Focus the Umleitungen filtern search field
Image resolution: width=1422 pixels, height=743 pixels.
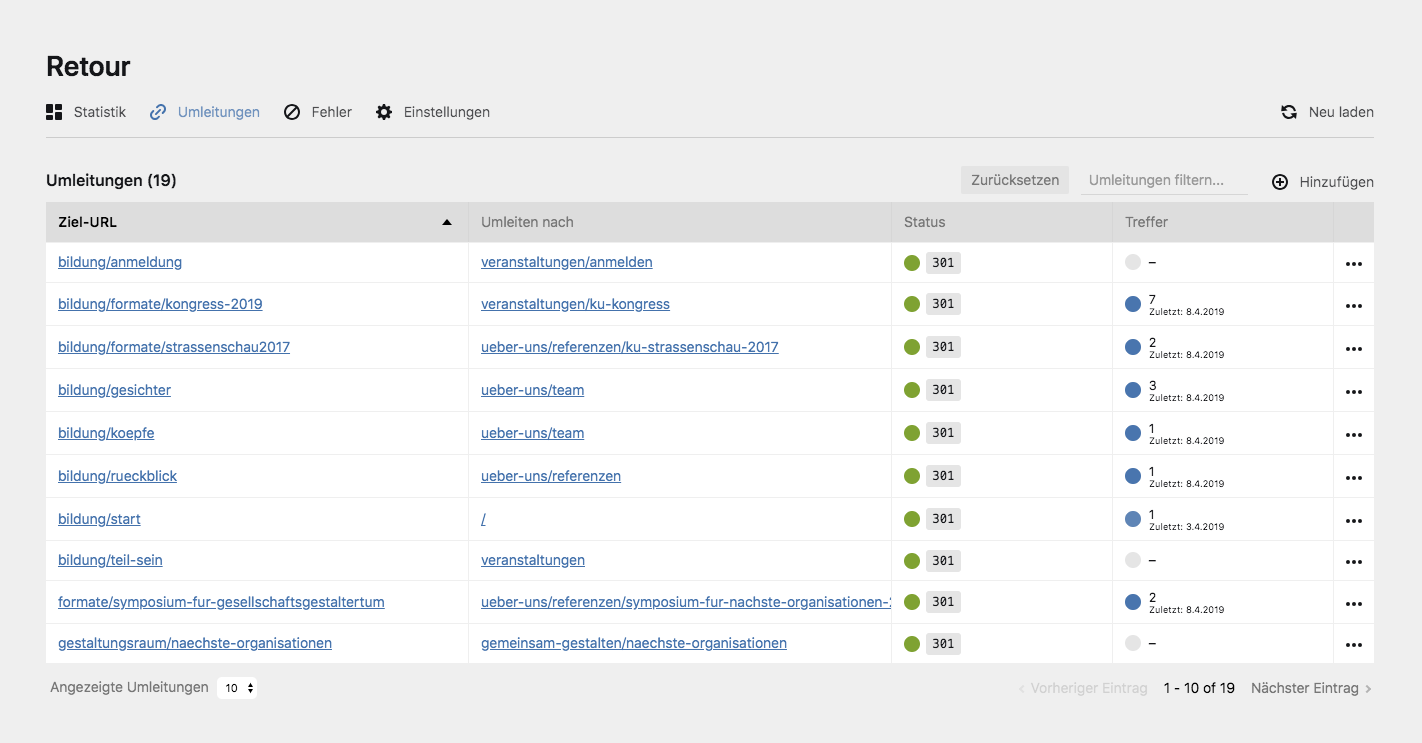coord(1164,180)
